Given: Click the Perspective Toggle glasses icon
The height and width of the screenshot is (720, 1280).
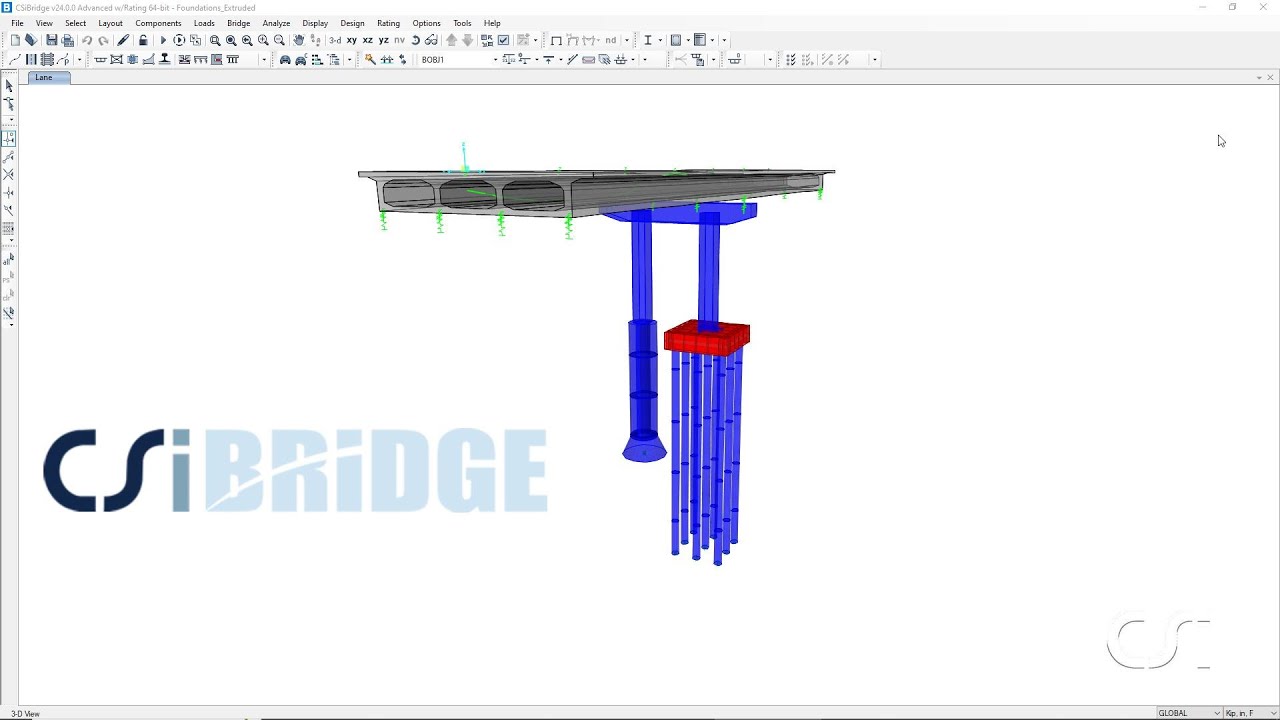Looking at the screenshot, I should point(431,40).
